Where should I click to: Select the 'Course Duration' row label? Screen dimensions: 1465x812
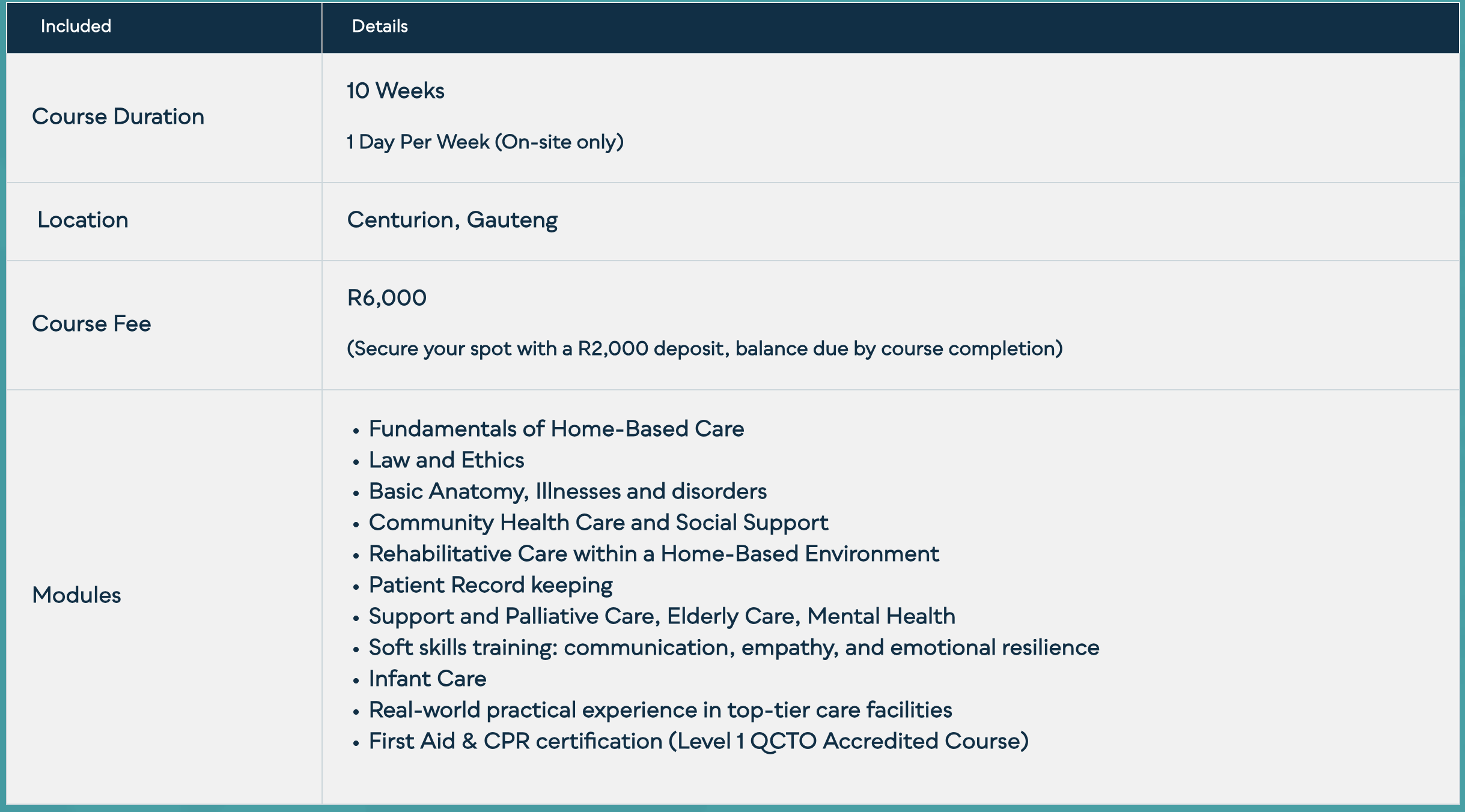point(118,117)
